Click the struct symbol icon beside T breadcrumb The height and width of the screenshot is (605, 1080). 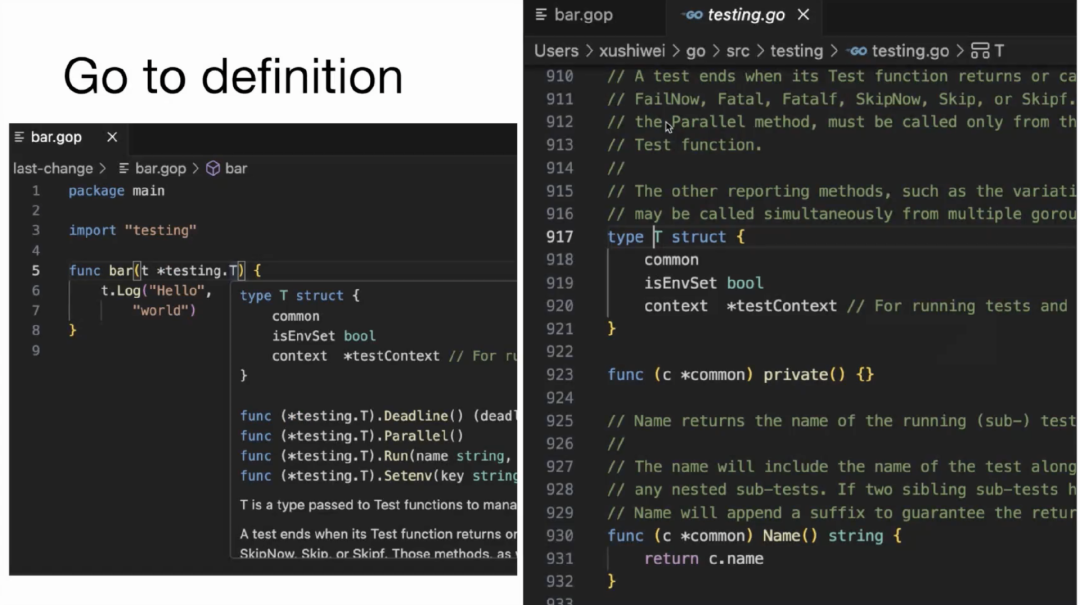[980, 51]
